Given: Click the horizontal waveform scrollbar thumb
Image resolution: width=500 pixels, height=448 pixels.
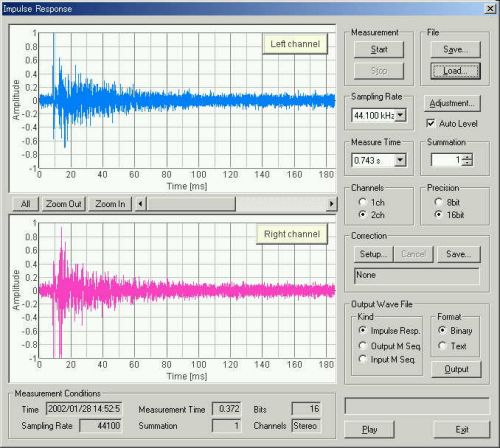Looking at the screenshot, I should coord(191,204).
